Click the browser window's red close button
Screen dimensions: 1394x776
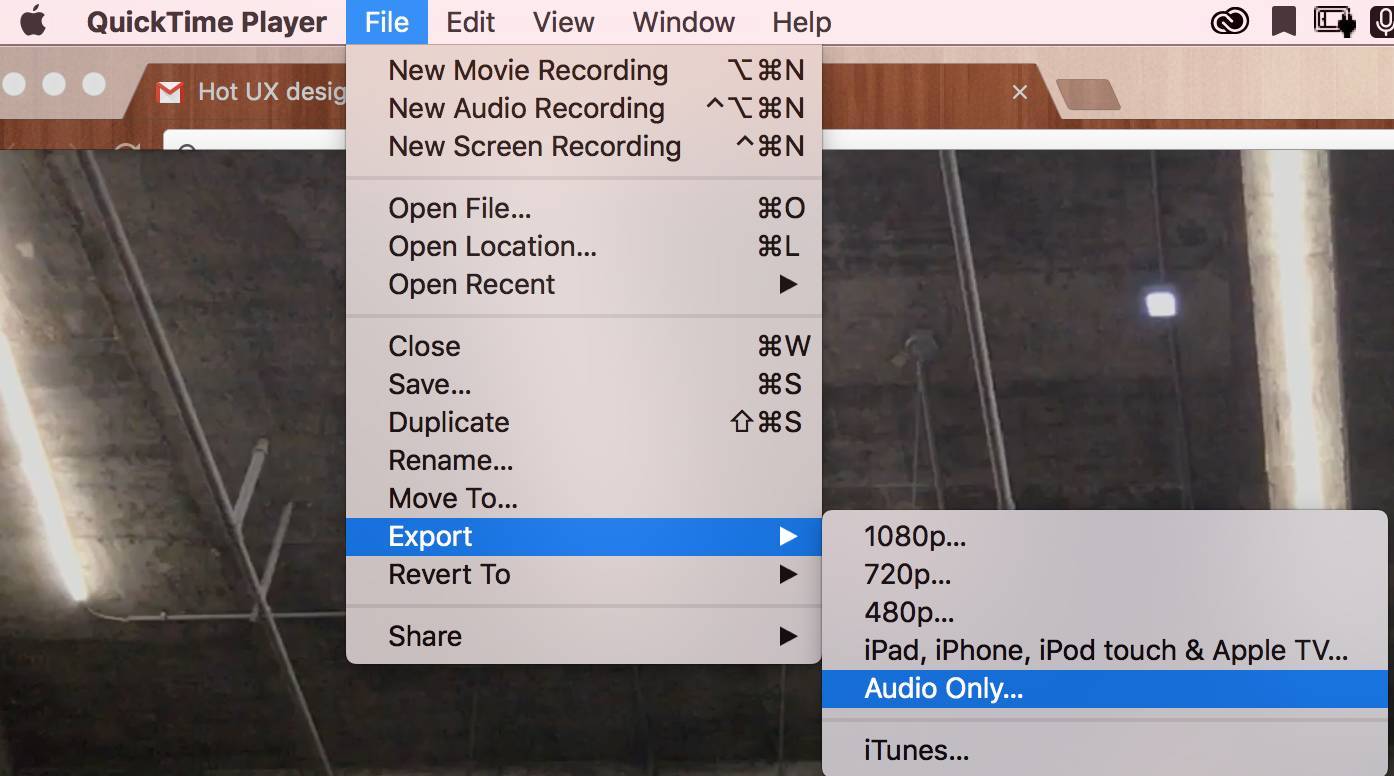tap(13, 85)
